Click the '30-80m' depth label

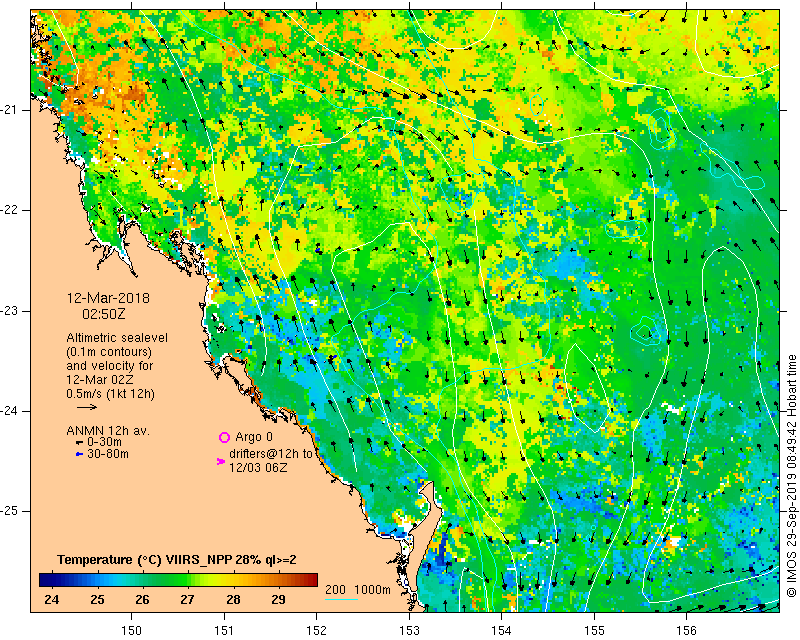pyautogui.click(x=108, y=454)
